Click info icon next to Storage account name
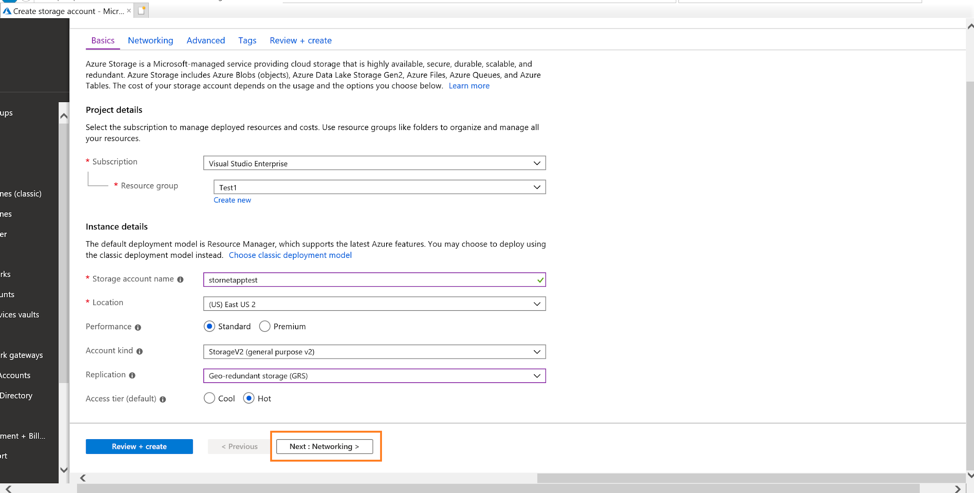Viewport: 974px width, 493px height. pyautogui.click(x=180, y=280)
